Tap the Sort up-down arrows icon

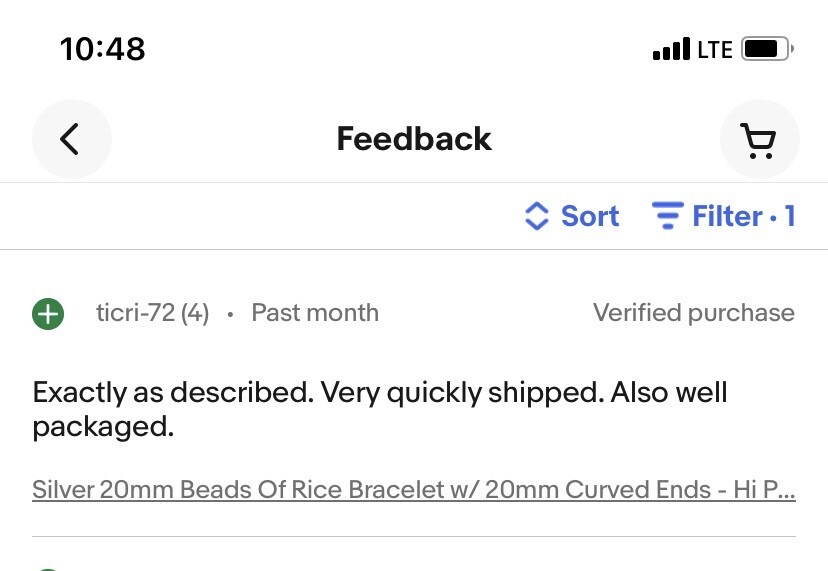(537, 216)
